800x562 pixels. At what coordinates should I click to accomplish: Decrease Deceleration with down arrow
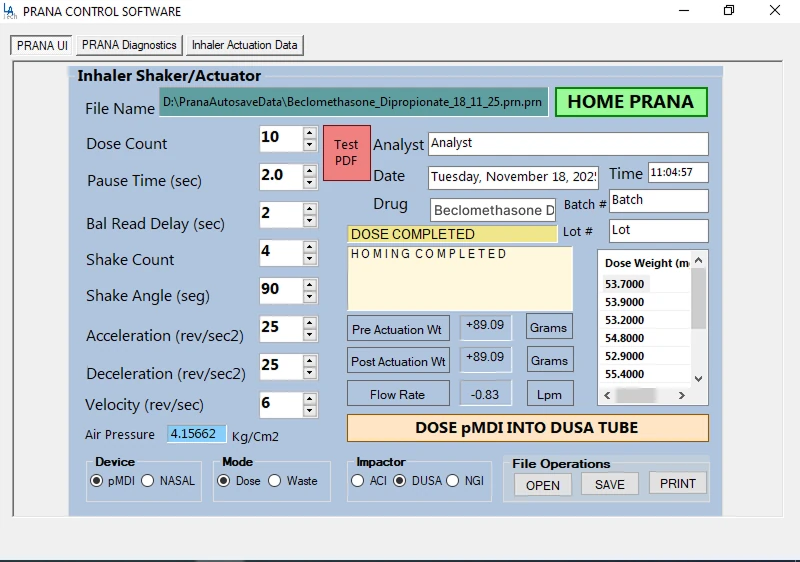coord(309,373)
